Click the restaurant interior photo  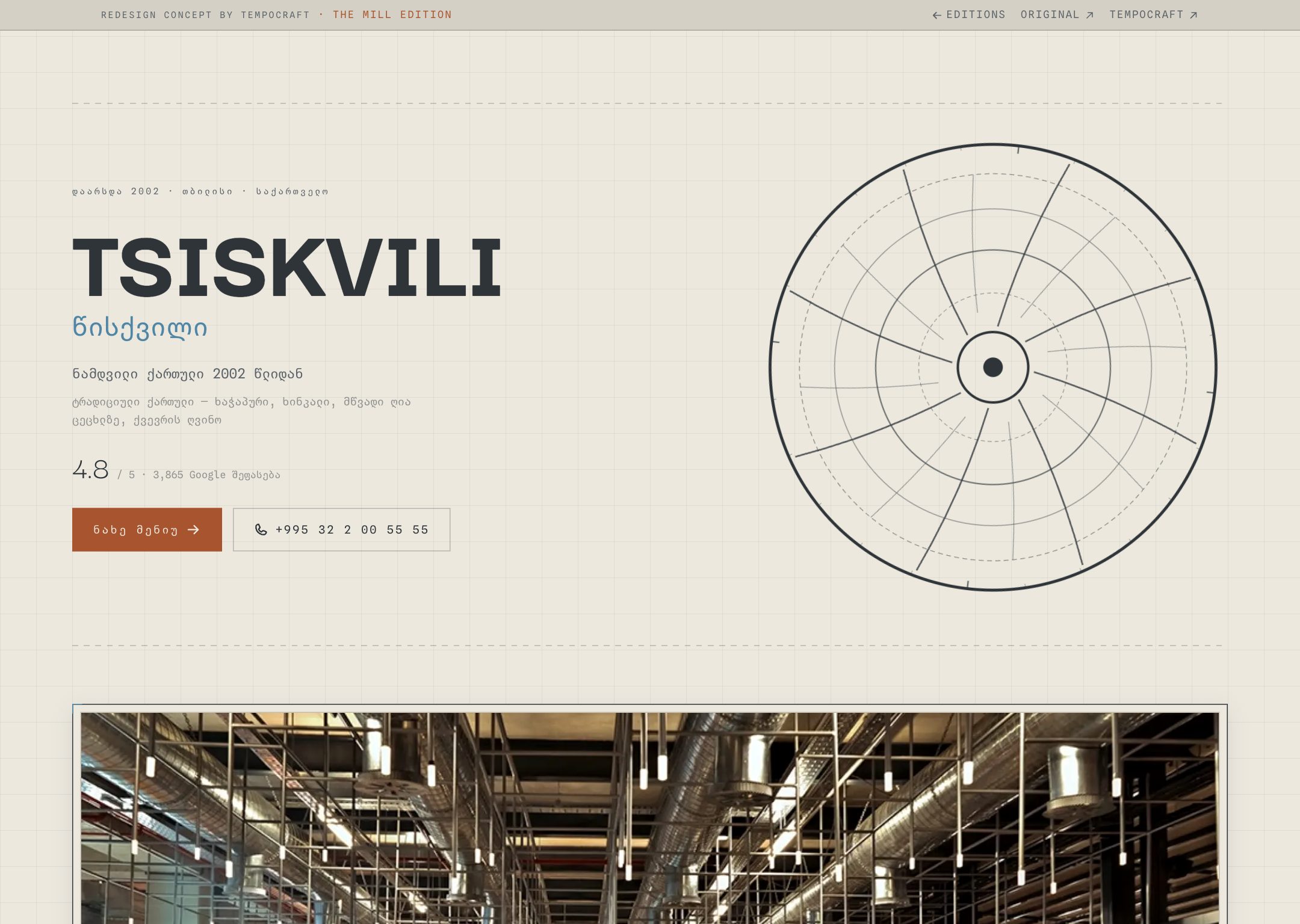650,818
